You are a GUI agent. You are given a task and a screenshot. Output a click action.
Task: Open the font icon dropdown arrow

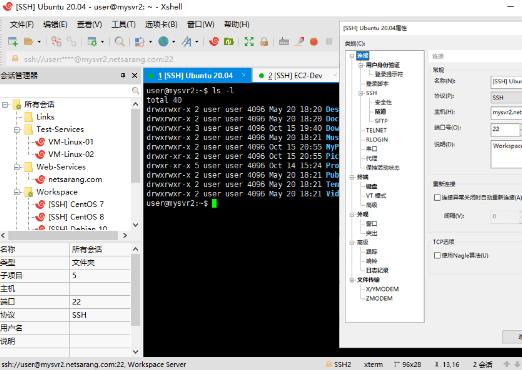(x=197, y=42)
